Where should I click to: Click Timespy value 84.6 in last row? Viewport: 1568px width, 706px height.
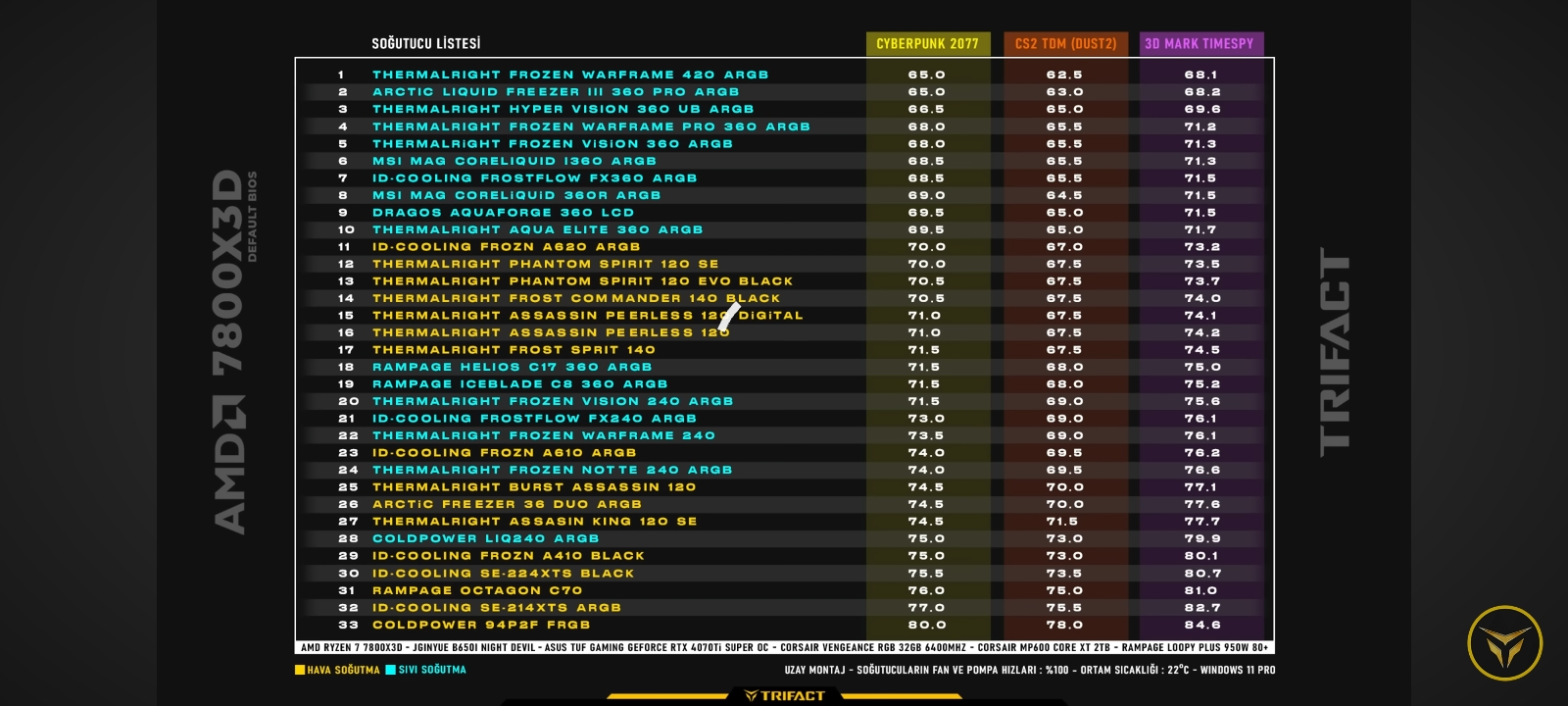(x=1202, y=625)
